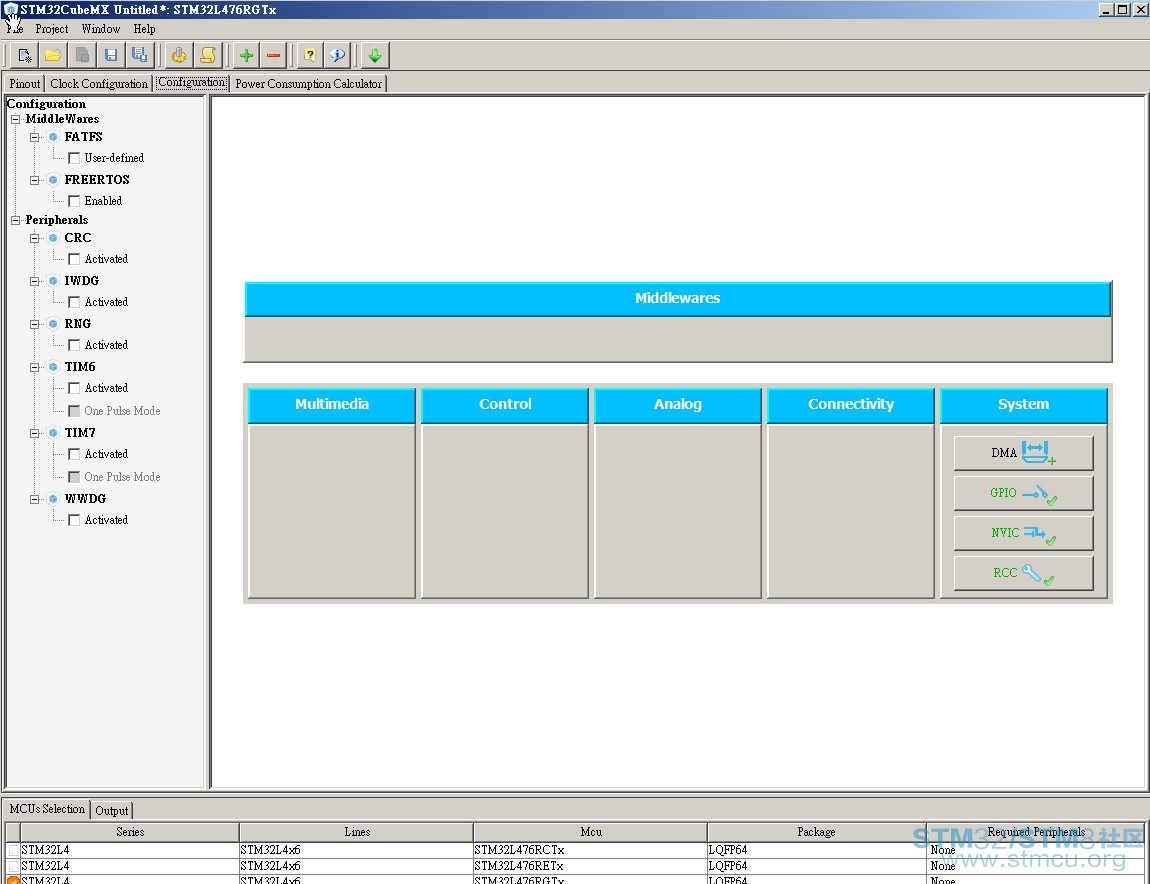
Task: Sort table by Series column header
Action: pyautogui.click(x=130, y=832)
